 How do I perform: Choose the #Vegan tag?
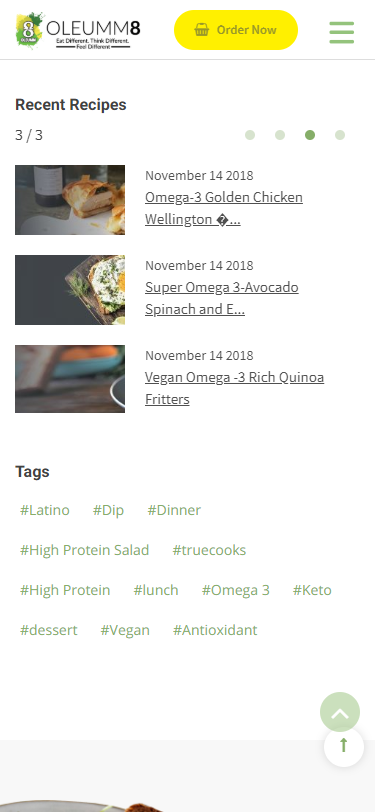[125, 630]
